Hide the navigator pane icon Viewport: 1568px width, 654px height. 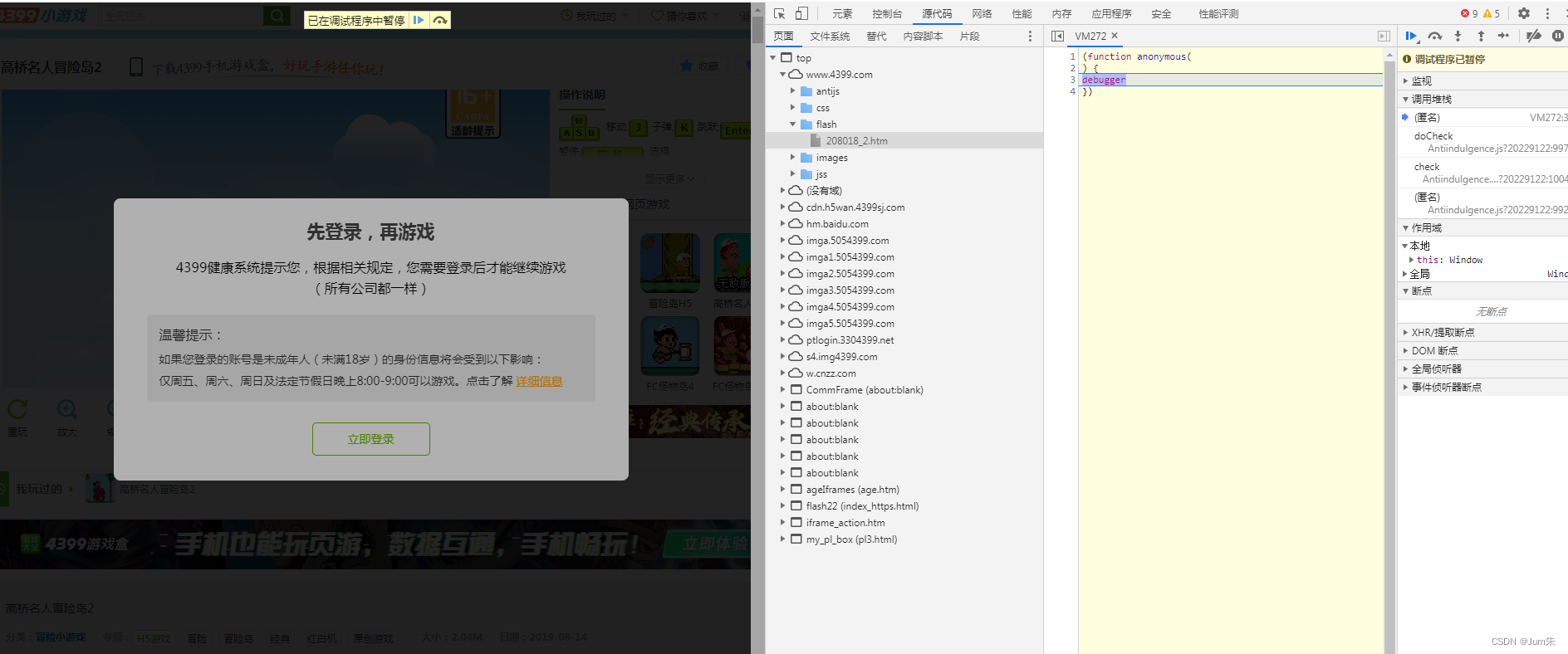click(1057, 36)
